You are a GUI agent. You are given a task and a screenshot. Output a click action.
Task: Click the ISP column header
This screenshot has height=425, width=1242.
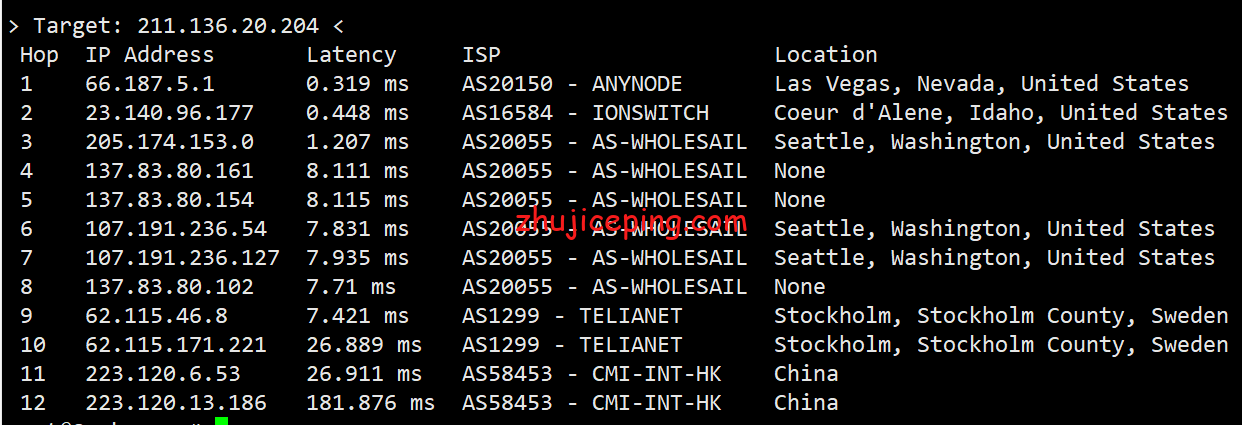tap(481, 55)
